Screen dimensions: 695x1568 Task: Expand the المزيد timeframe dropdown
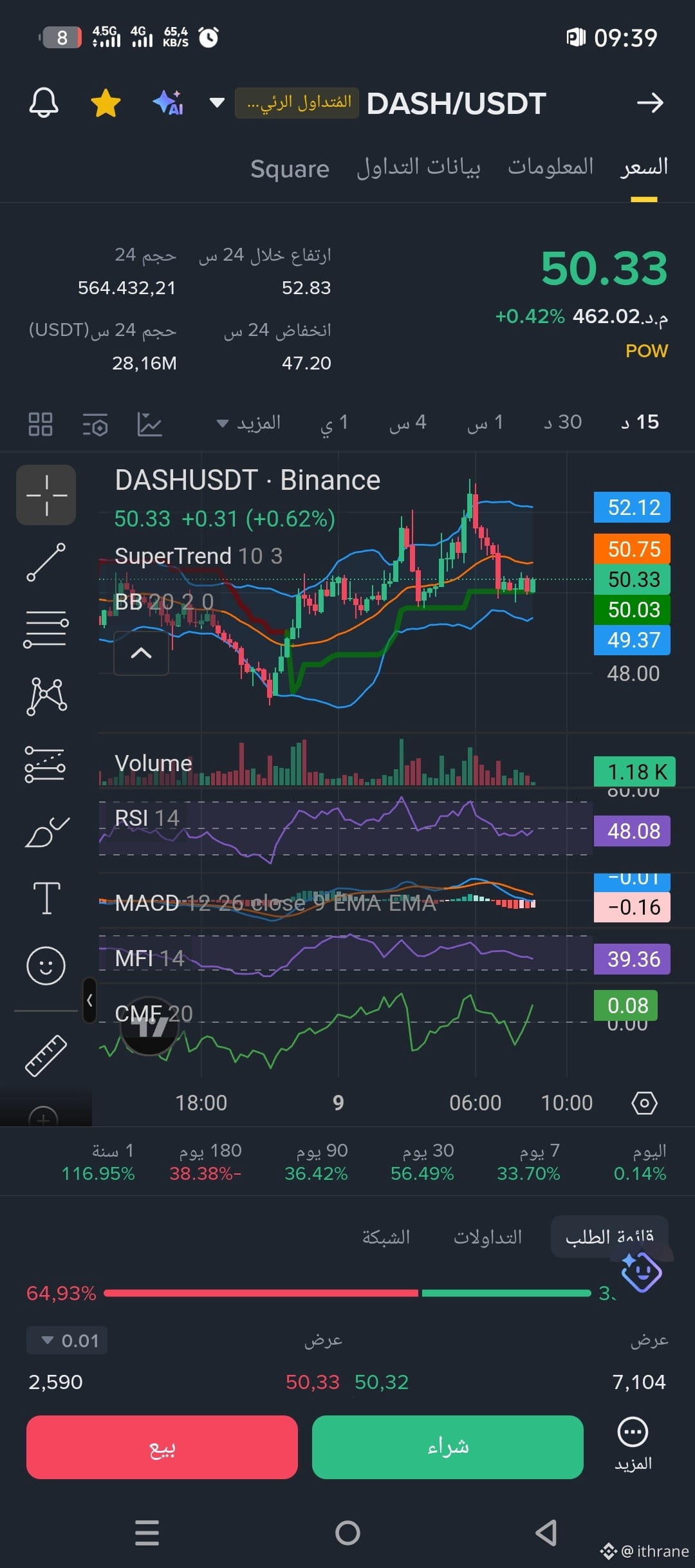click(248, 423)
